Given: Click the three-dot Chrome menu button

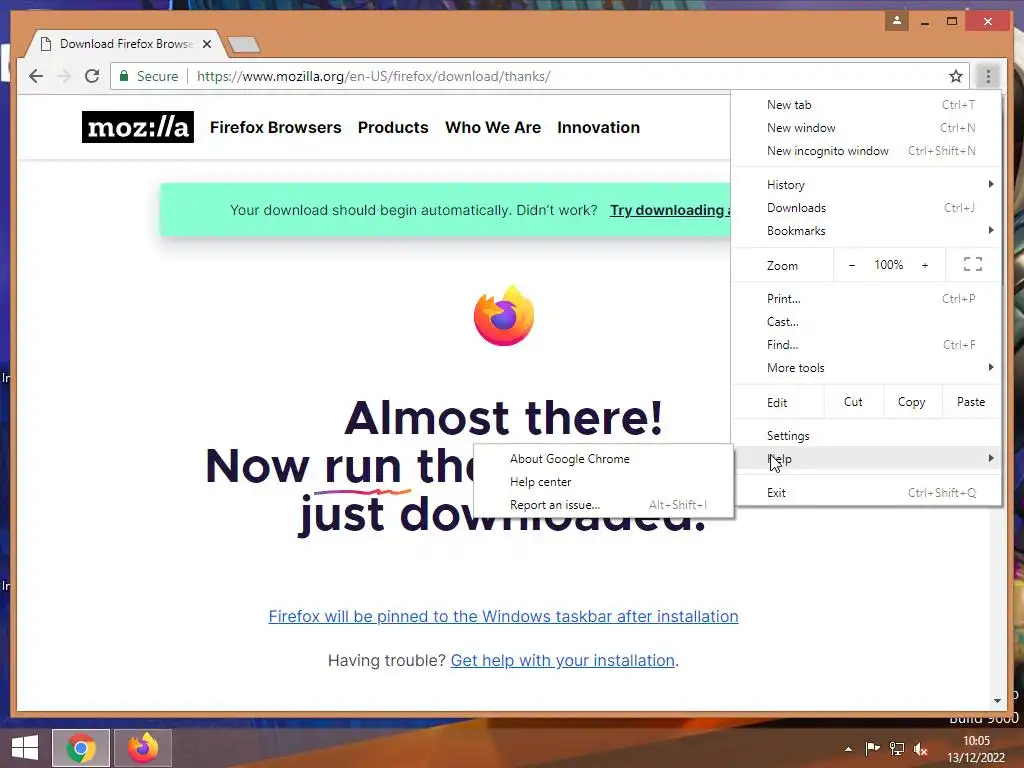Looking at the screenshot, I should click(x=988, y=76).
